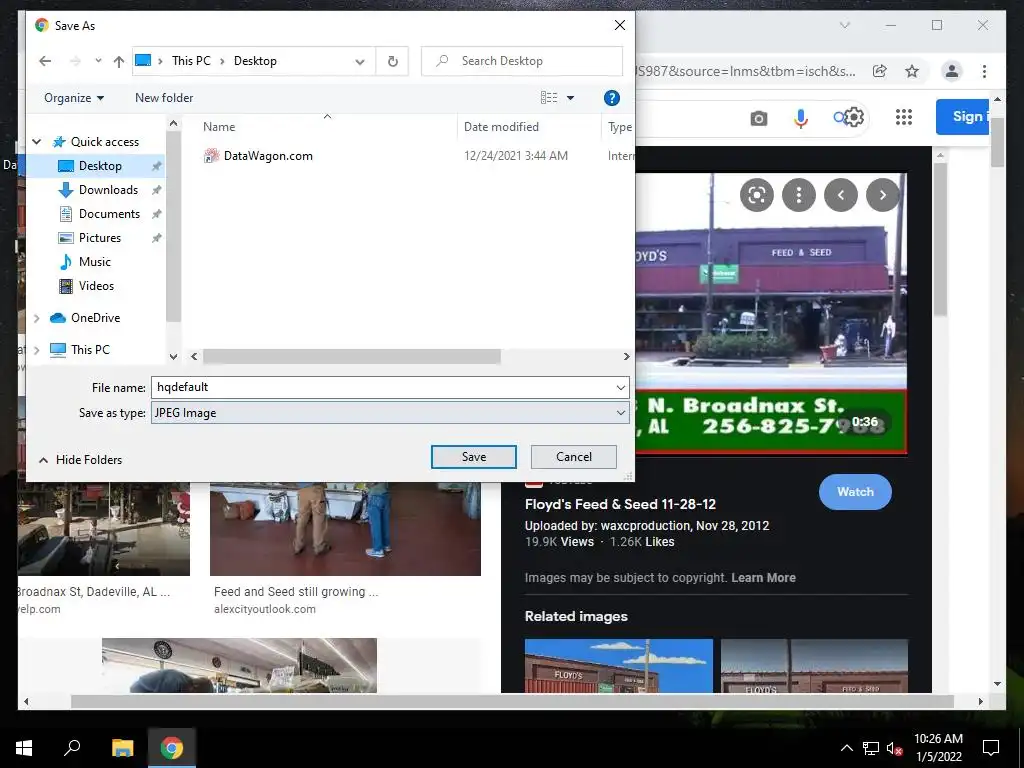Show previous image in preview
This screenshot has height=768, width=1024.
coord(840,195)
